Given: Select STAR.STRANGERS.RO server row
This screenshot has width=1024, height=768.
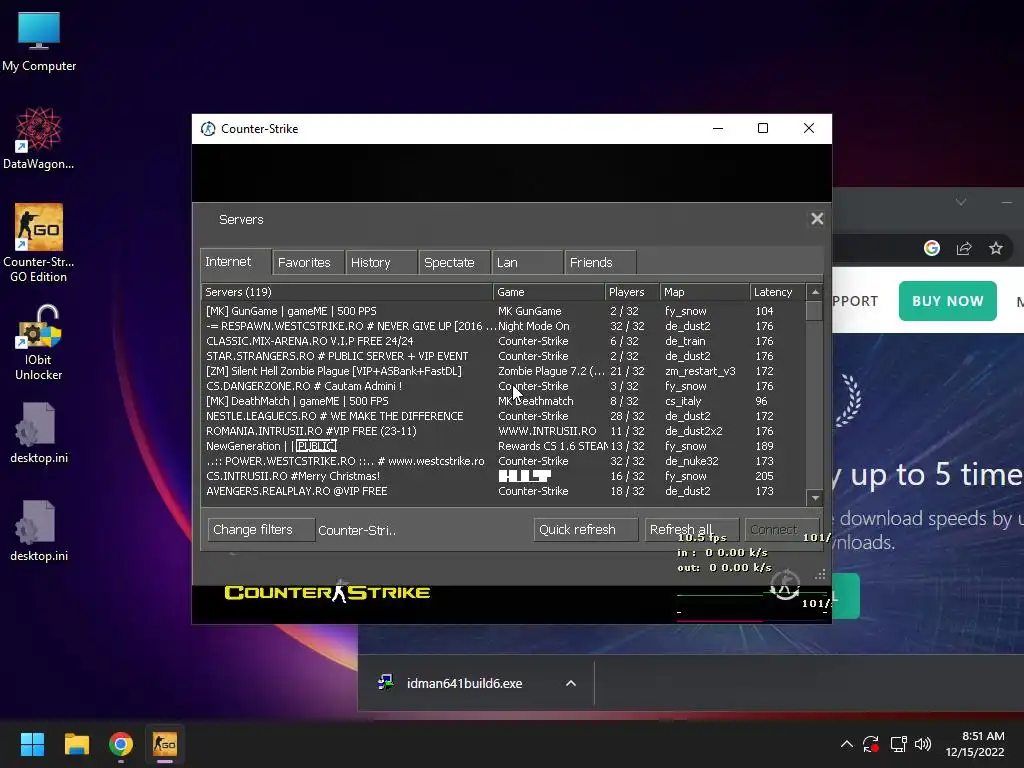Looking at the screenshot, I should coord(504,356).
